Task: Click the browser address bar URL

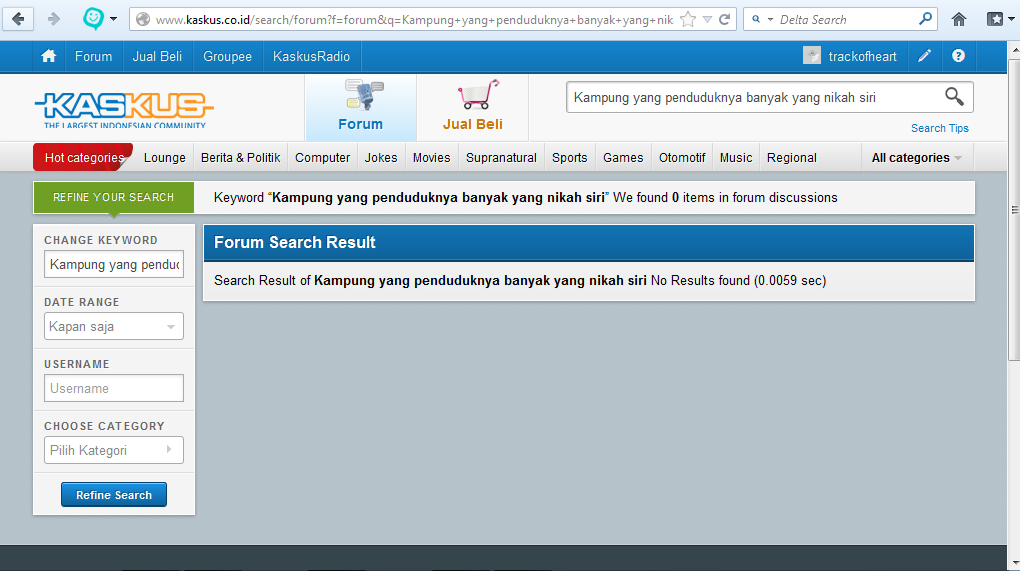Action: point(414,20)
